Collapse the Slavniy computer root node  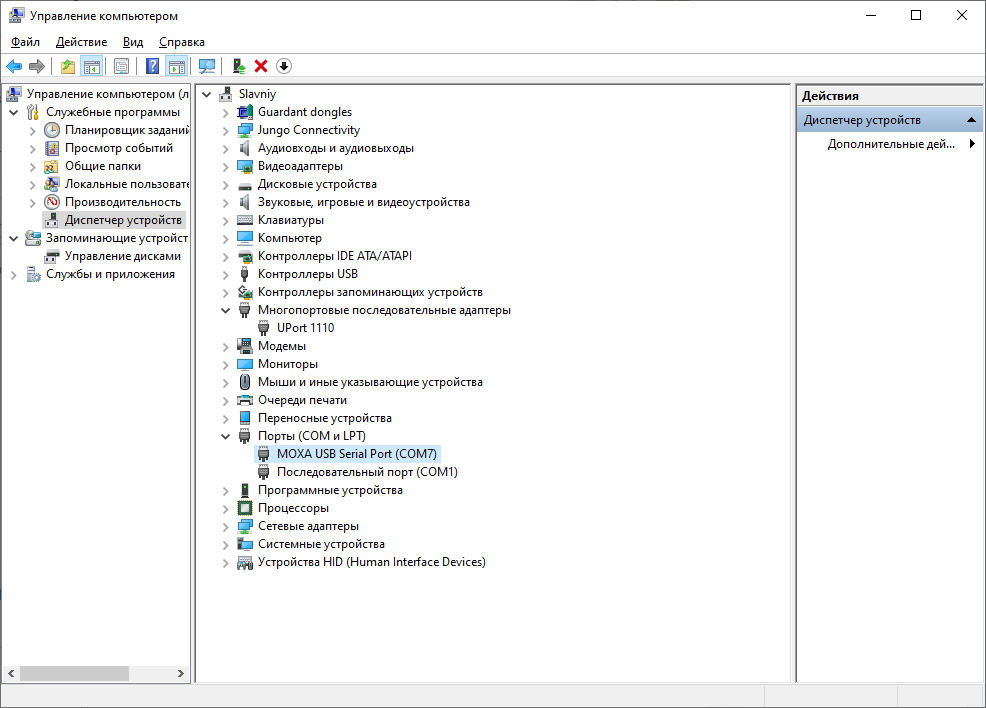(x=206, y=95)
